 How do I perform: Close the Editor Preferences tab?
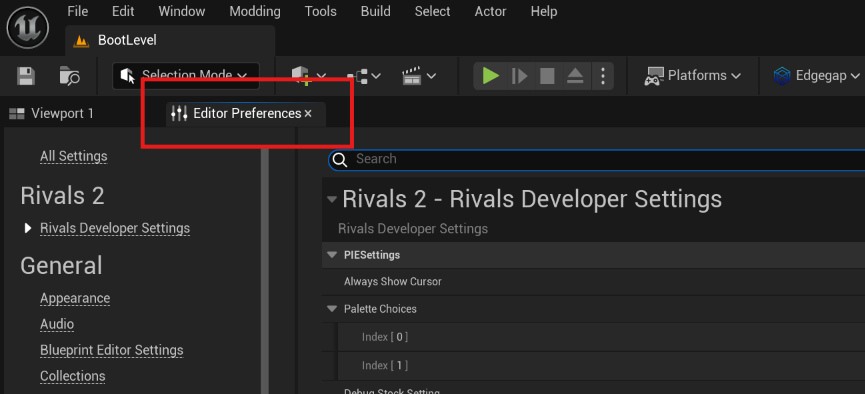[308, 114]
